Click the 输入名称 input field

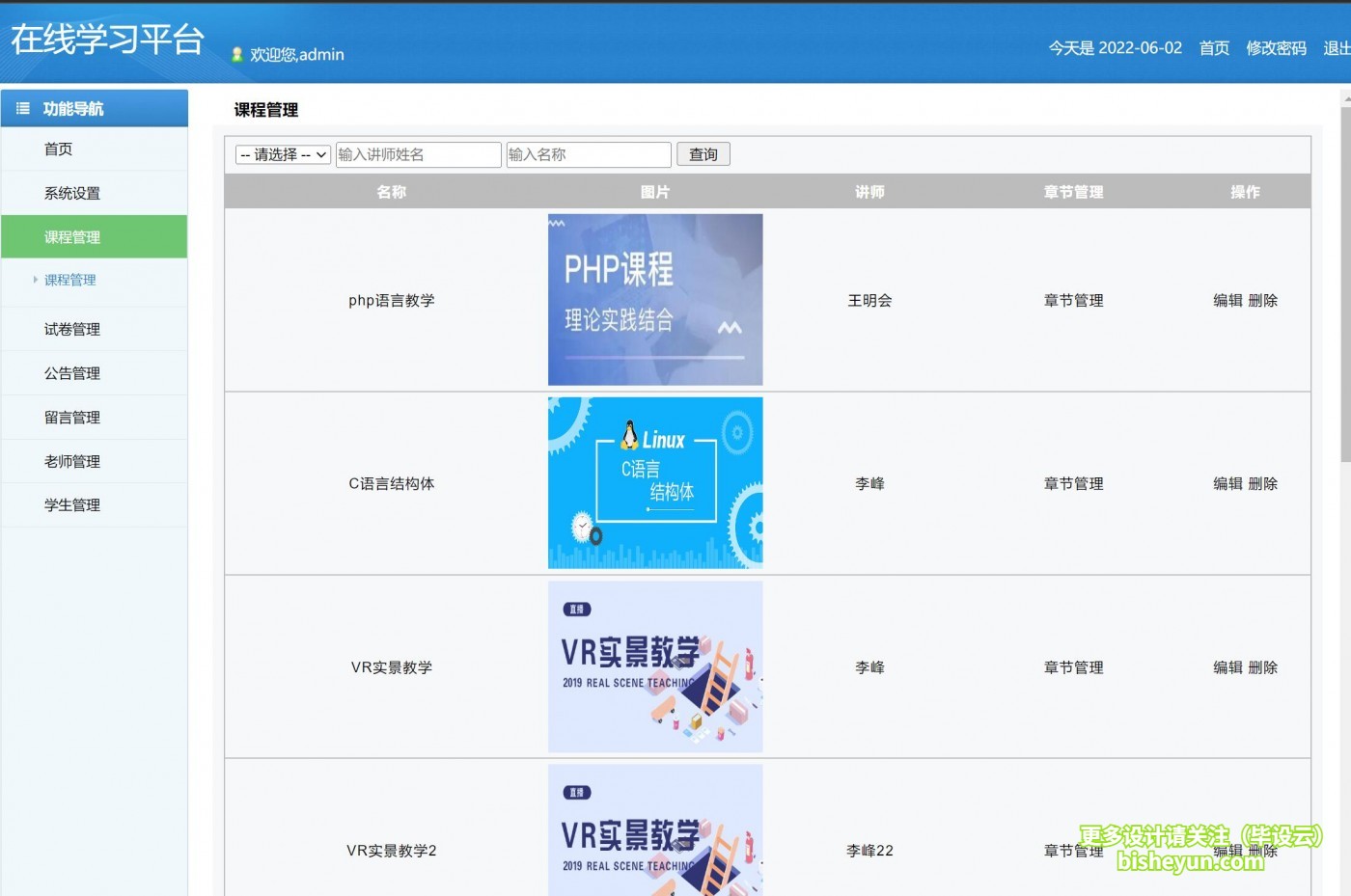click(x=589, y=154)
